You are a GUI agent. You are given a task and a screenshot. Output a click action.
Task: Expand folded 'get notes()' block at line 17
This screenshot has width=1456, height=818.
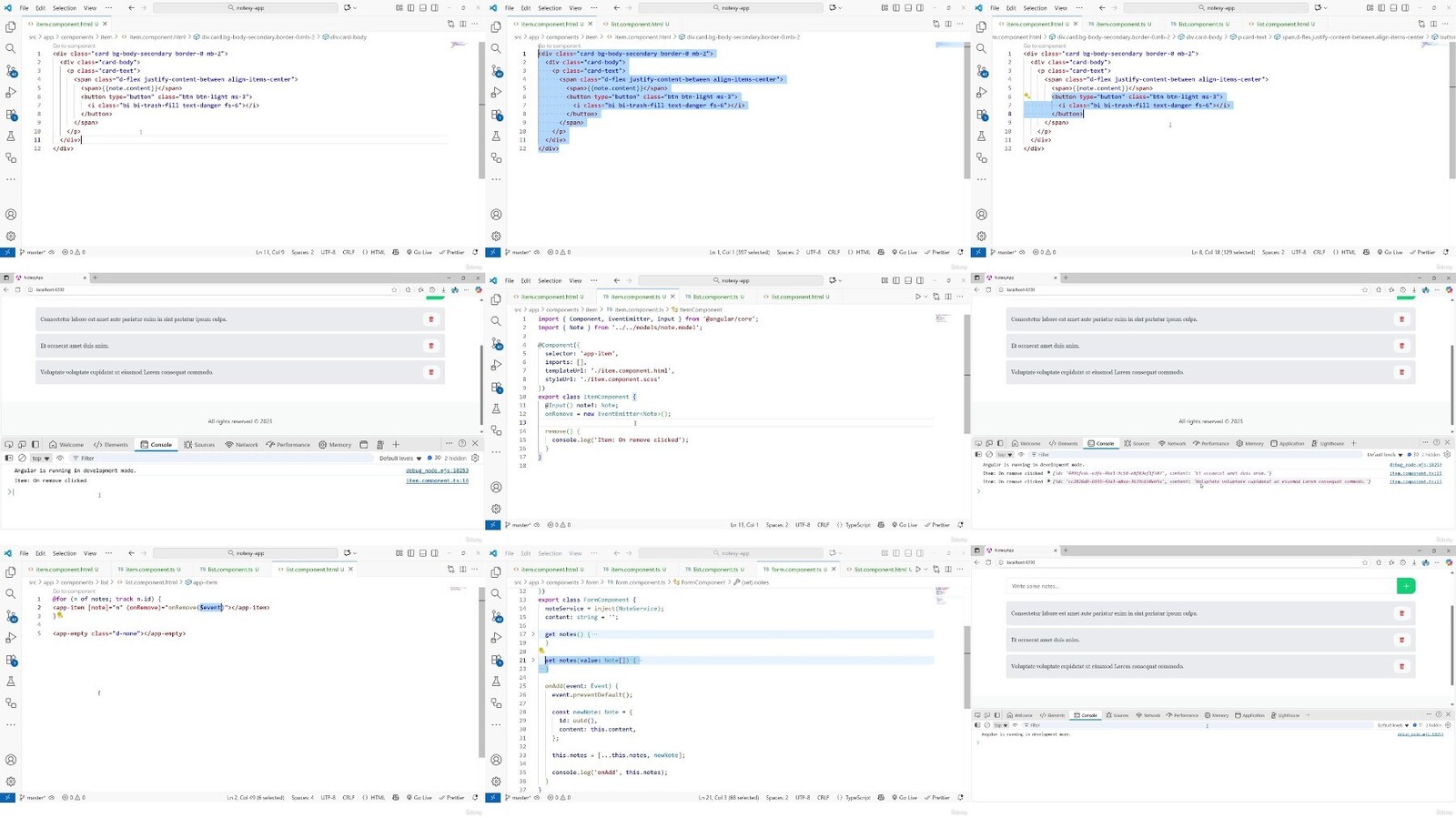pyautogui.click(x=533, y=634)
